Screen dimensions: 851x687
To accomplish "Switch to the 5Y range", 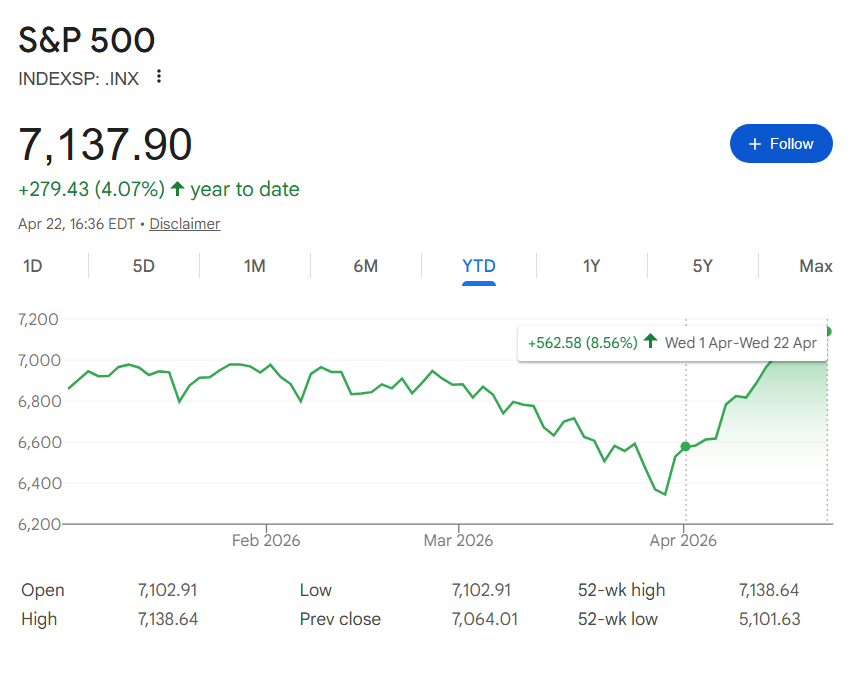I will [703, 266].
